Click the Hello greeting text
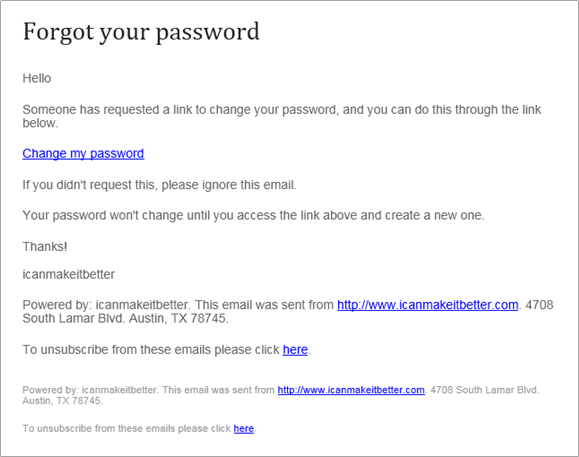Viewport: 579px width, 457px height. coord(37,78)
